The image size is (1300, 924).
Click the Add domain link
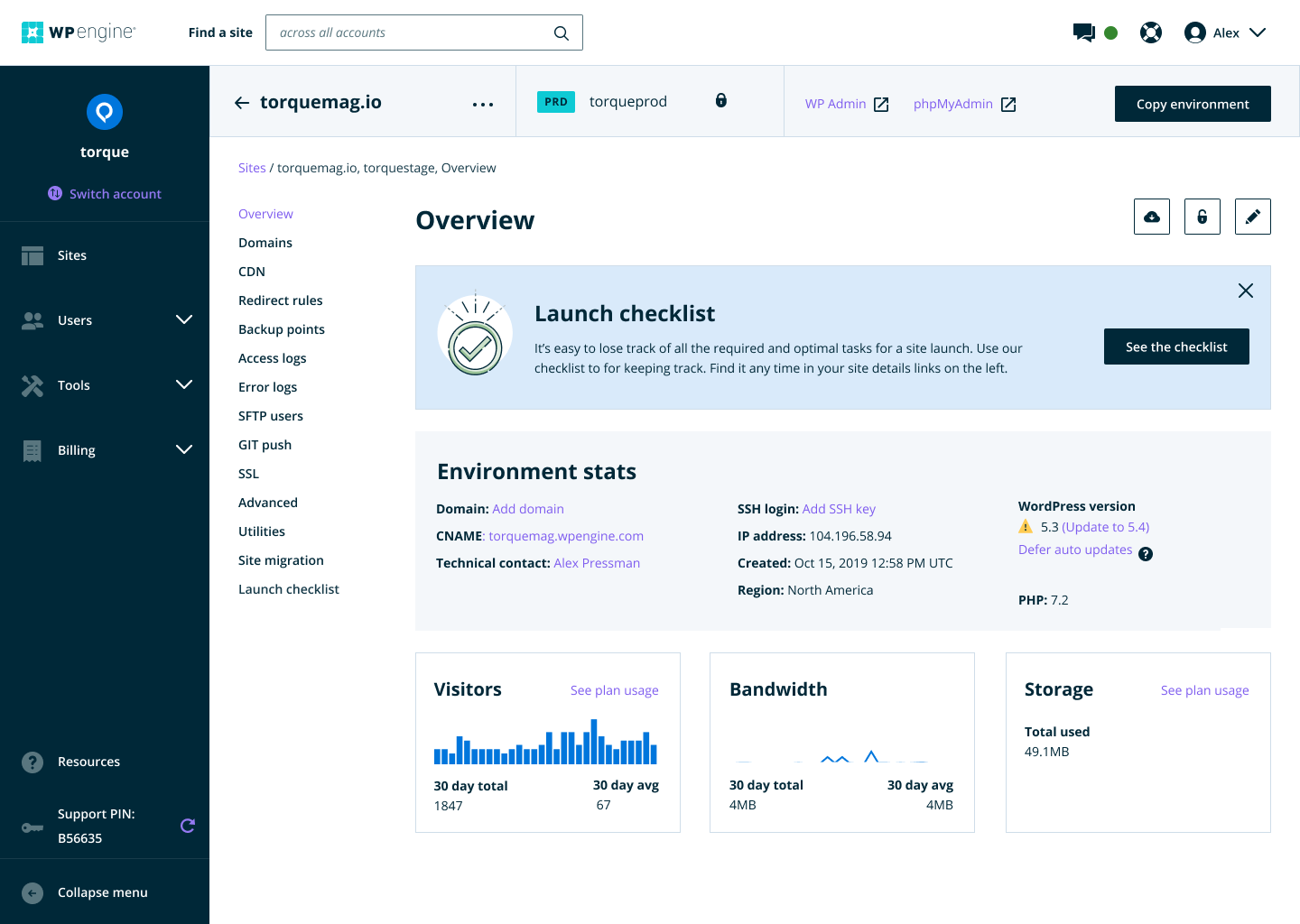(528, 509)
